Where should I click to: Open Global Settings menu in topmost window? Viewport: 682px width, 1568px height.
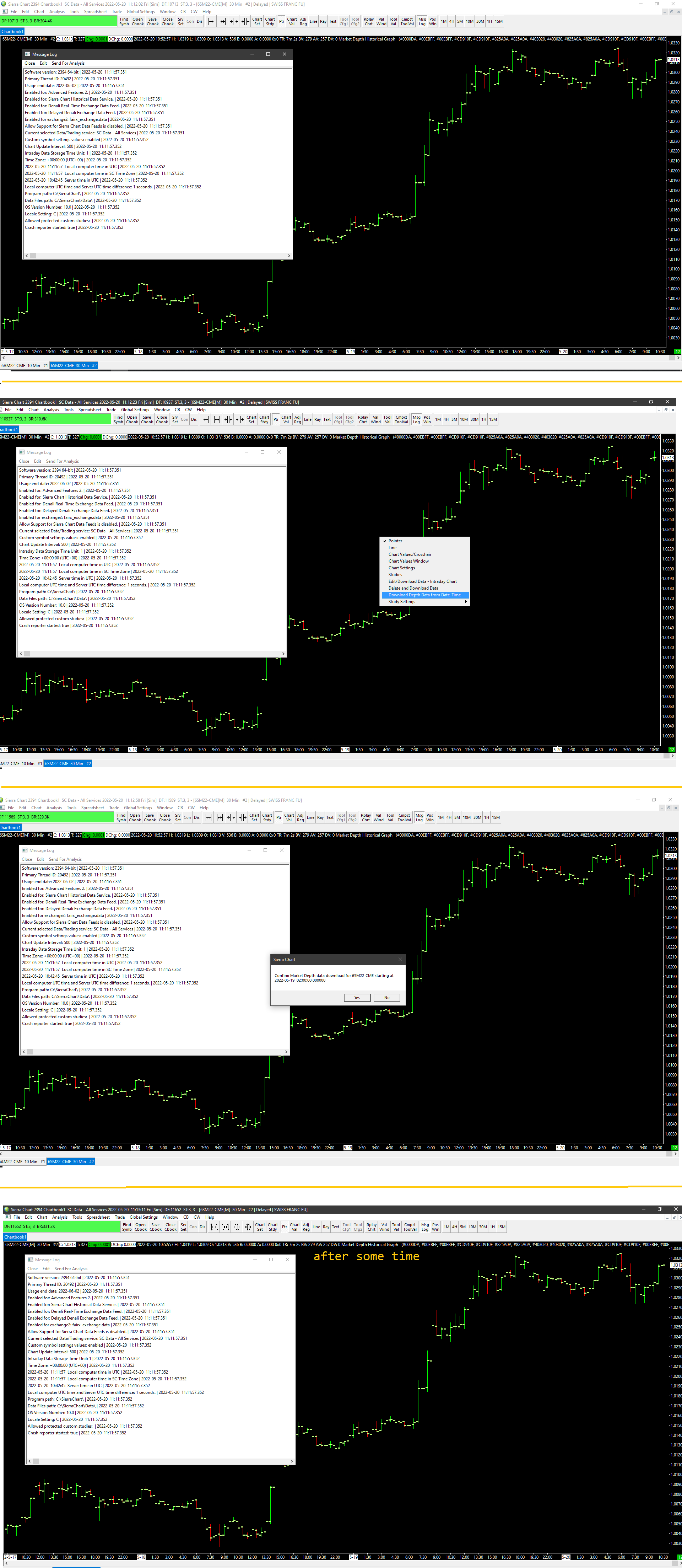click(x=141, y=12)
